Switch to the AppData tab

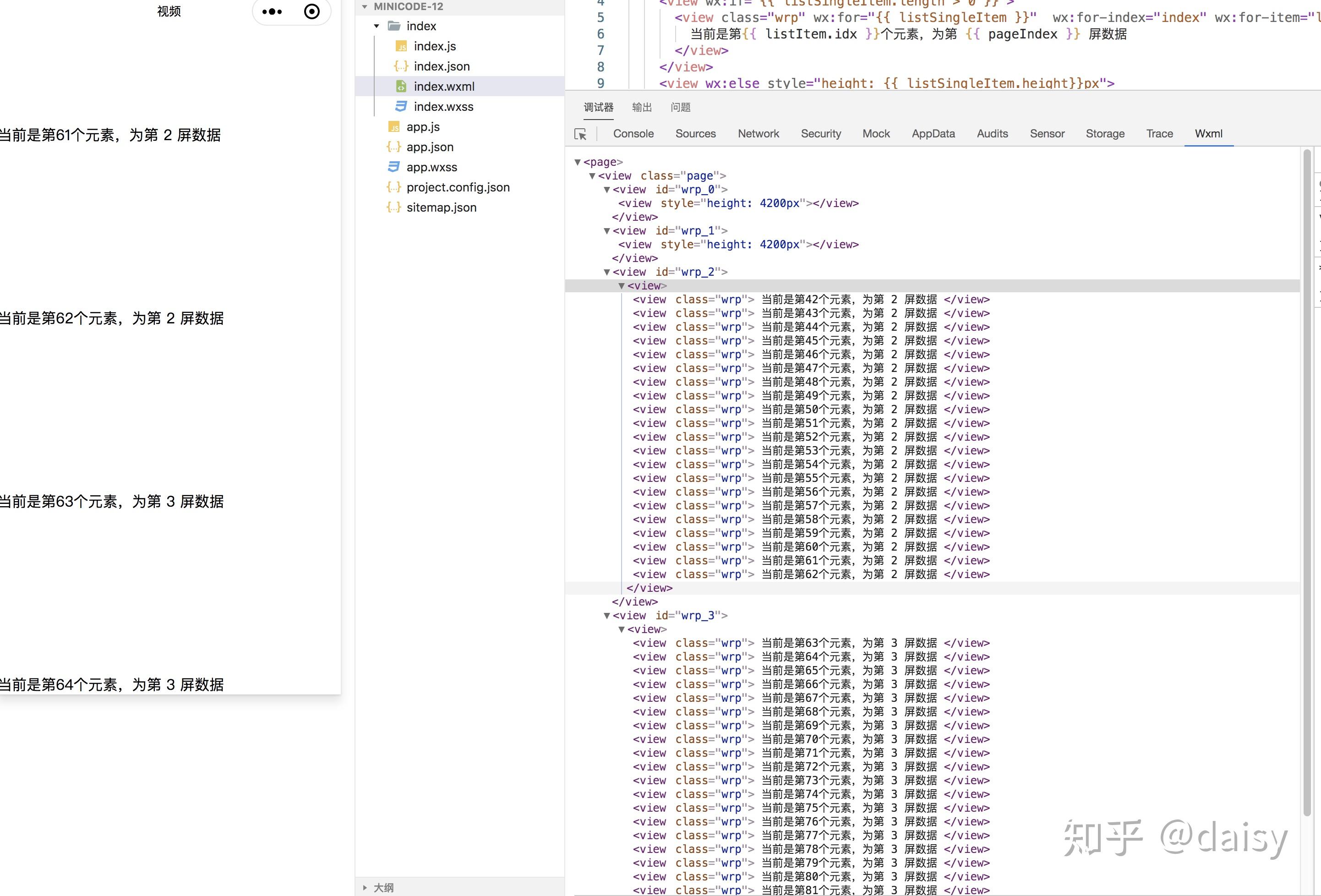coord(933,134)
